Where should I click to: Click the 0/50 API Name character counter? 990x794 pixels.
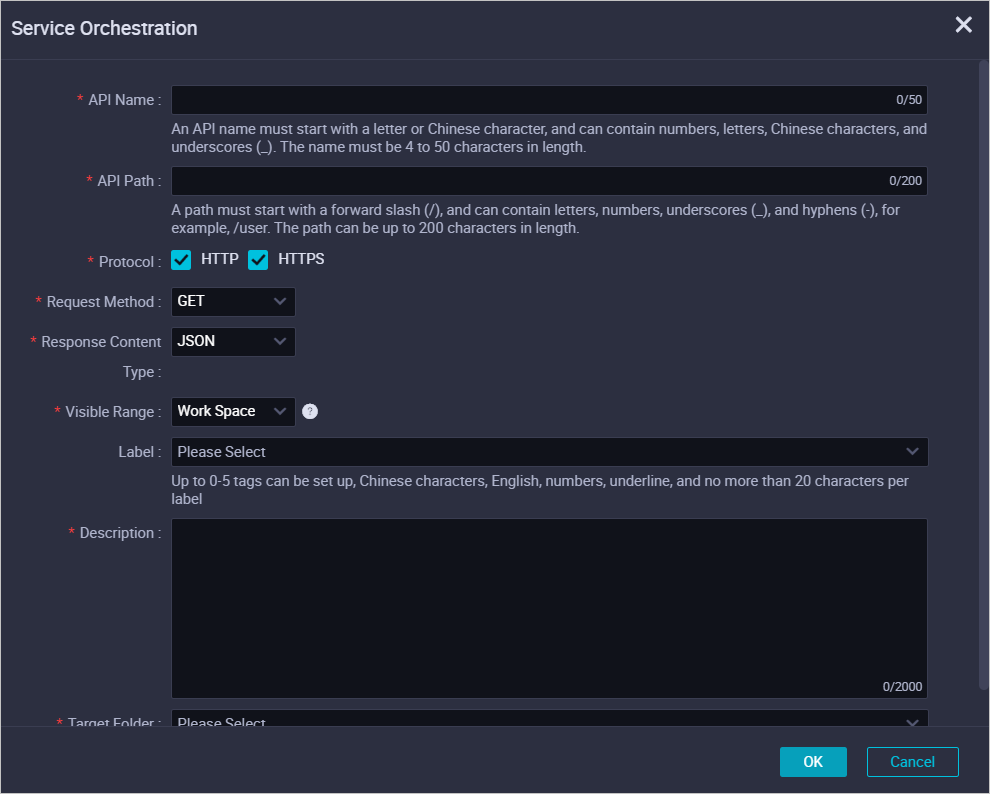click(909, 100)
